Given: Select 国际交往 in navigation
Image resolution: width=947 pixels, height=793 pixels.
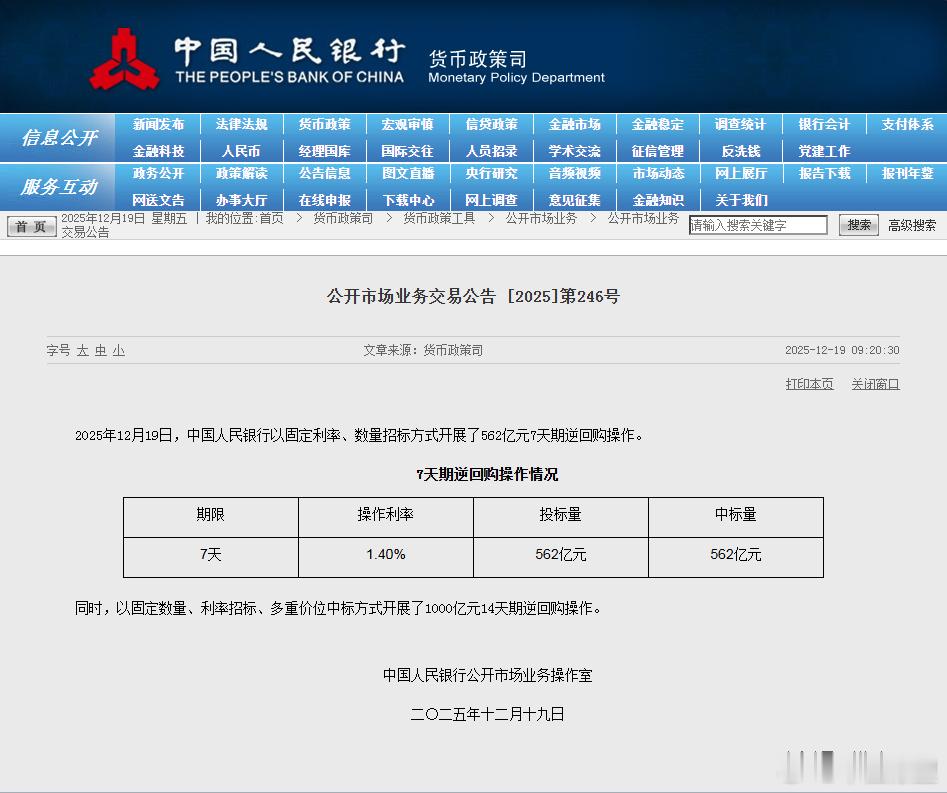Looking at the screenshot, I should 408,151.
